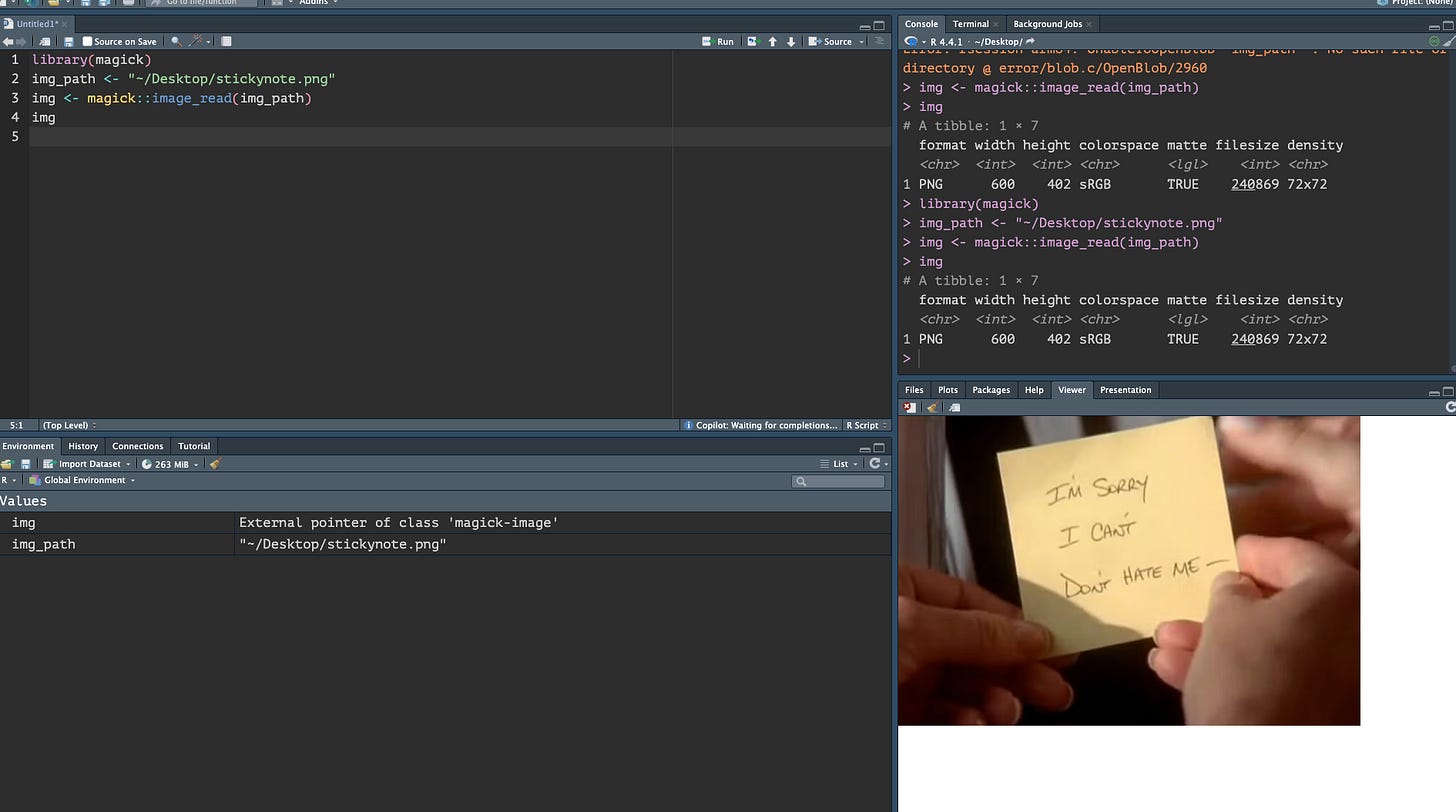The width and height of the screenshot is (1456, 812).
Task: Click the Copilot: Waiting for completions status
Action: point(766,425)
